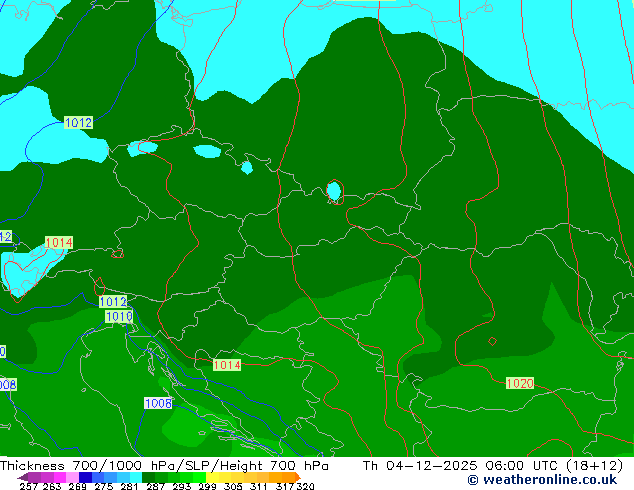Click the small cyan patch inside the red closed contour
The width and height of the screenshot is (634, 490).
point(334,191)
